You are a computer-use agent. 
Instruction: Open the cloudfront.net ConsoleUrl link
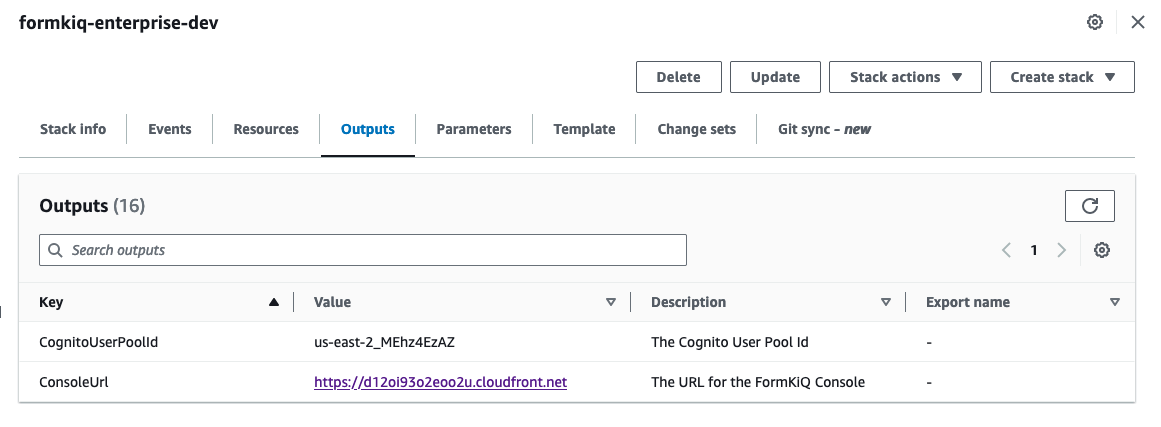441,383
